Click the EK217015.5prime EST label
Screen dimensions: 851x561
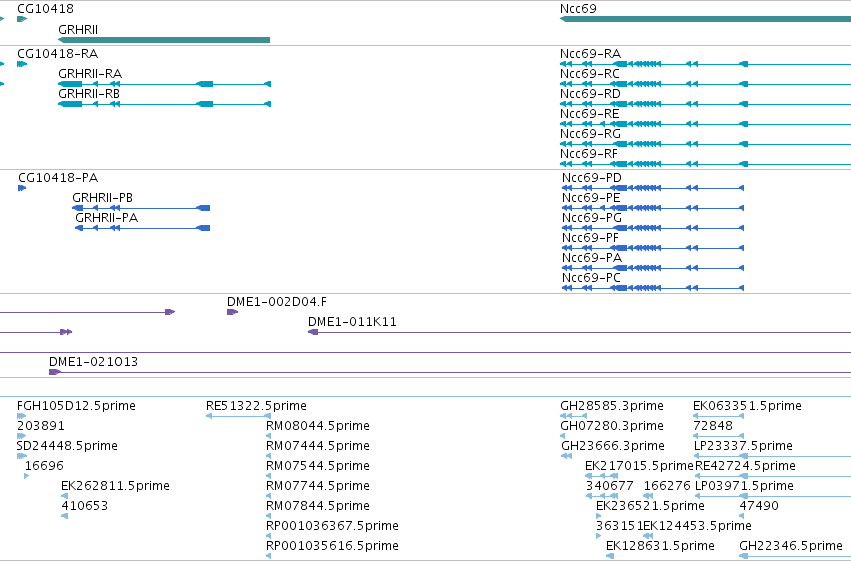639,466
